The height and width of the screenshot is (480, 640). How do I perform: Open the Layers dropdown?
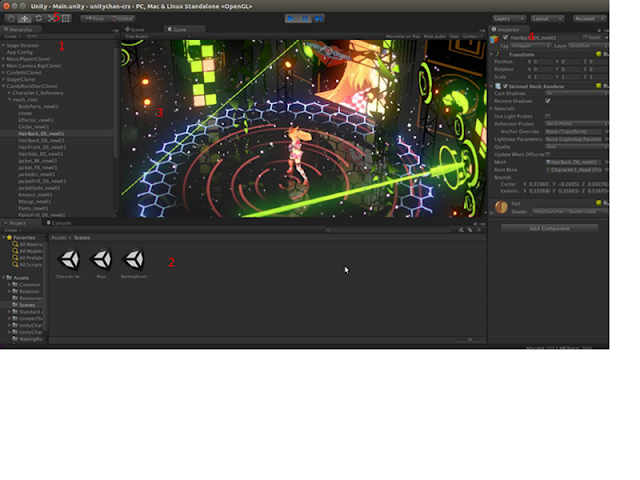pyautogui.click(x=509, y=19)
